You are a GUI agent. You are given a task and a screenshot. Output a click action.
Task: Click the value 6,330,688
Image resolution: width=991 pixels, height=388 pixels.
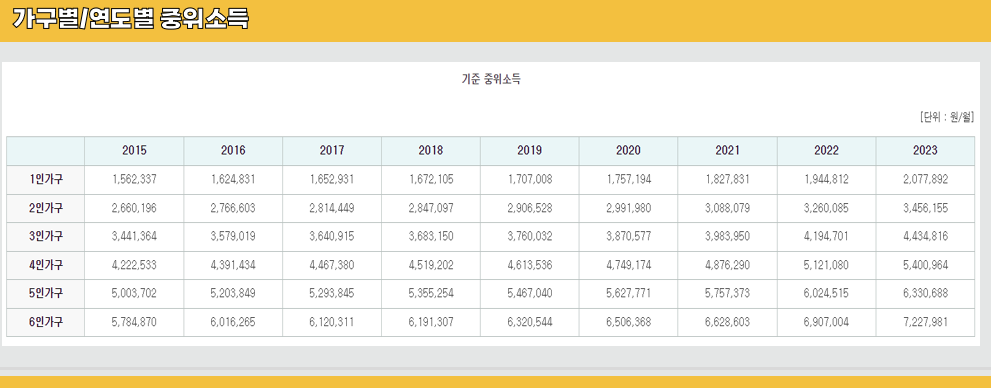click(925, 293)
